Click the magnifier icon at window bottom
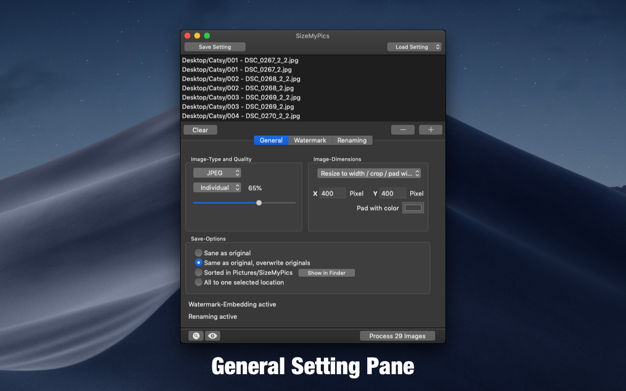Screen dimensions: 626x391 point(196,336)
